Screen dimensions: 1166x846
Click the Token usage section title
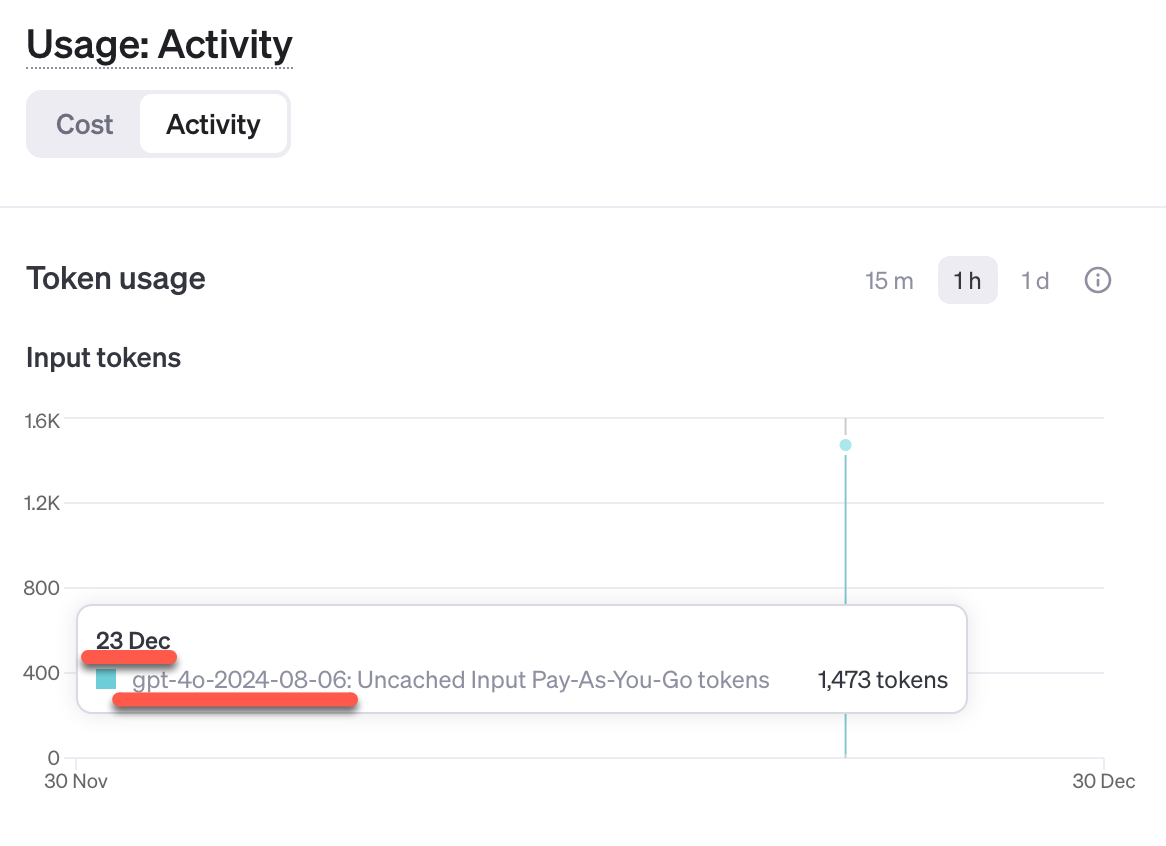click(x=116, y=278)
